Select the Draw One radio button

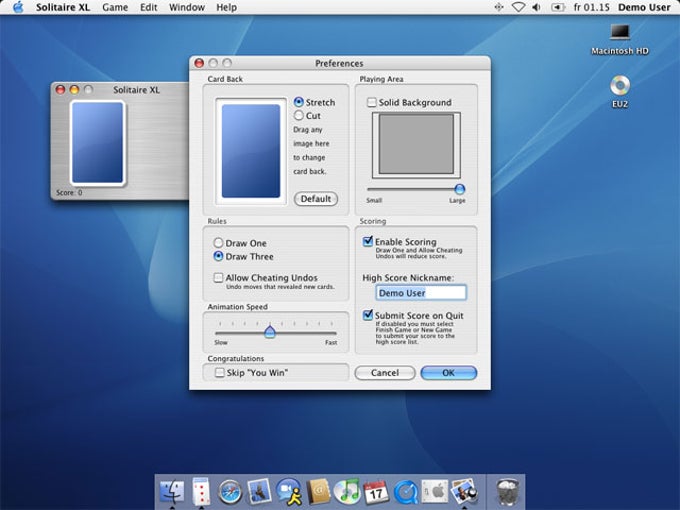point(218,243)
